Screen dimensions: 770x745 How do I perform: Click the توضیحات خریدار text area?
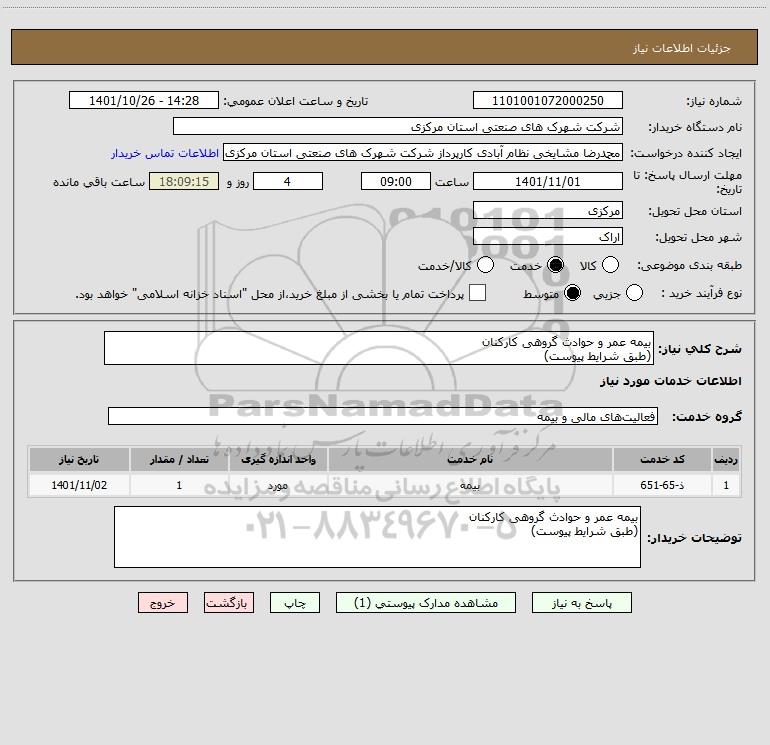tap(377, 537)
